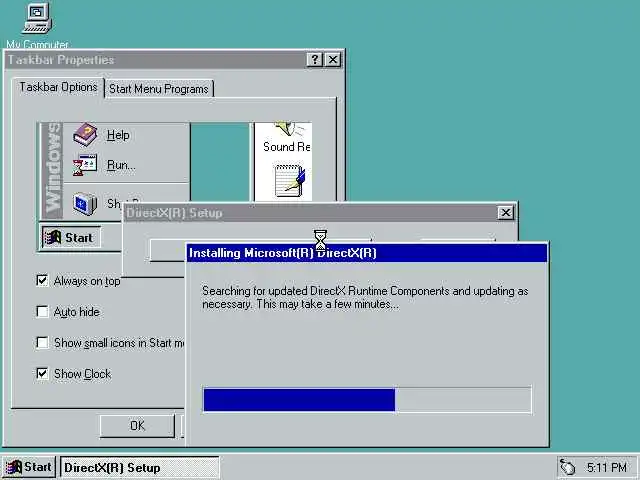Click the Installing Microsoft(R) DirectX(R) title bar
Screen dimensions: 640x480
click(367, 253)
